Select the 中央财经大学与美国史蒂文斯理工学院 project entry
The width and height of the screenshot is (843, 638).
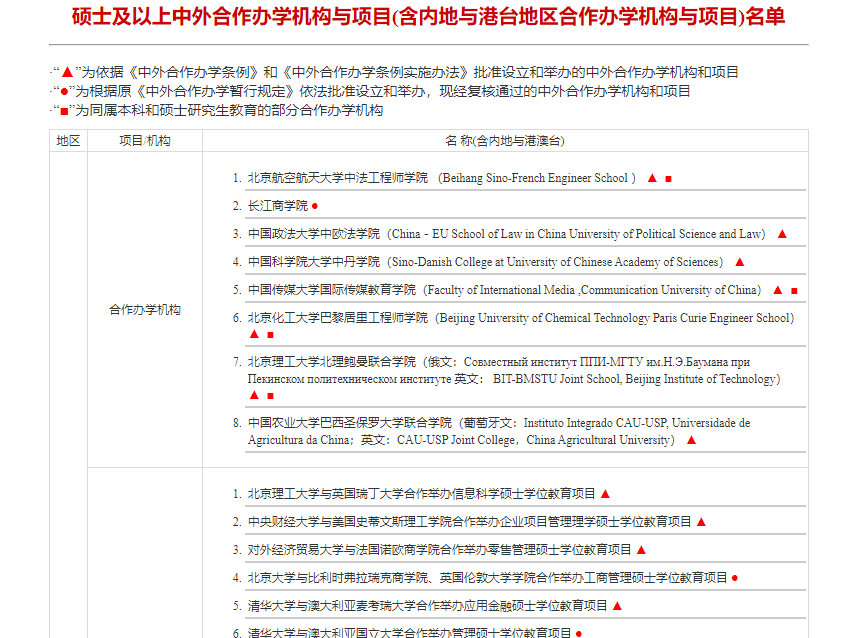pos(469,522)
